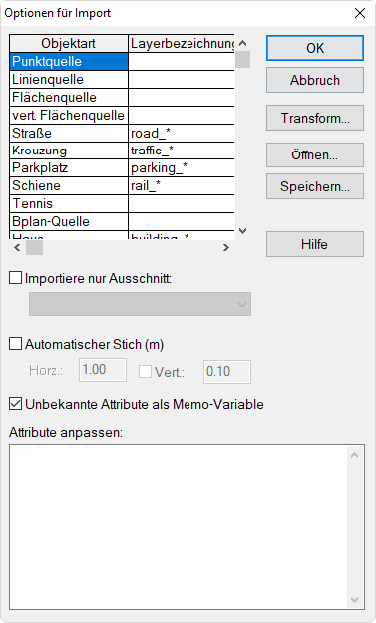Select the vert. Flächenquelle row
The width and height of the screenshot is (376, 623).
(122, 115)
